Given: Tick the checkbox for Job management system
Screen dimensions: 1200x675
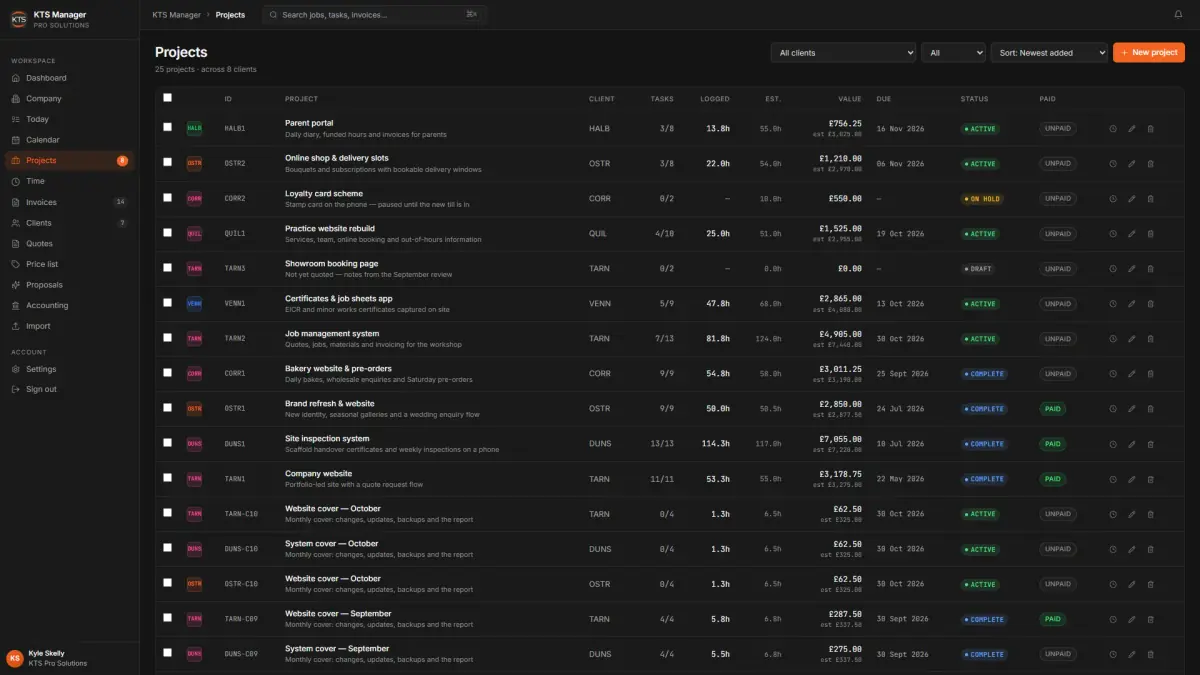Looking at the screenshot, I should click(x=167, y=337).
